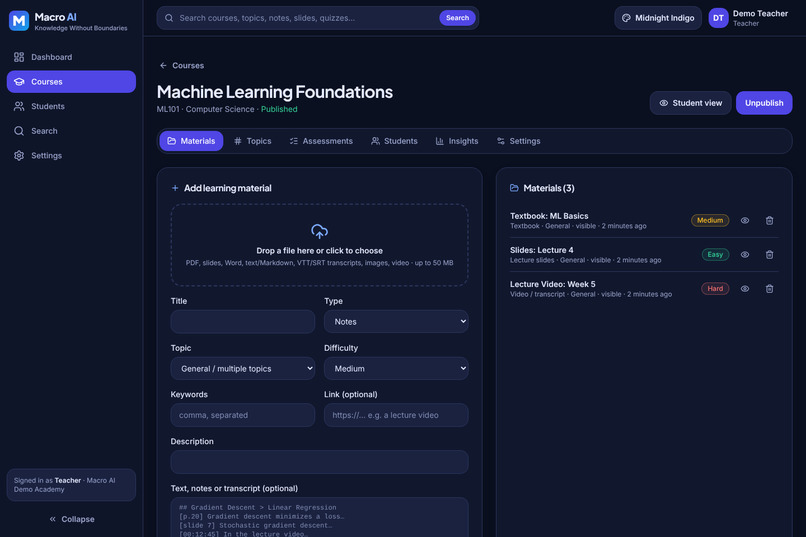Image resolution: width=806 pixels, height=537 pixels.
Task: Delete Textbook: ML Basics material
Action: (769, 220)
